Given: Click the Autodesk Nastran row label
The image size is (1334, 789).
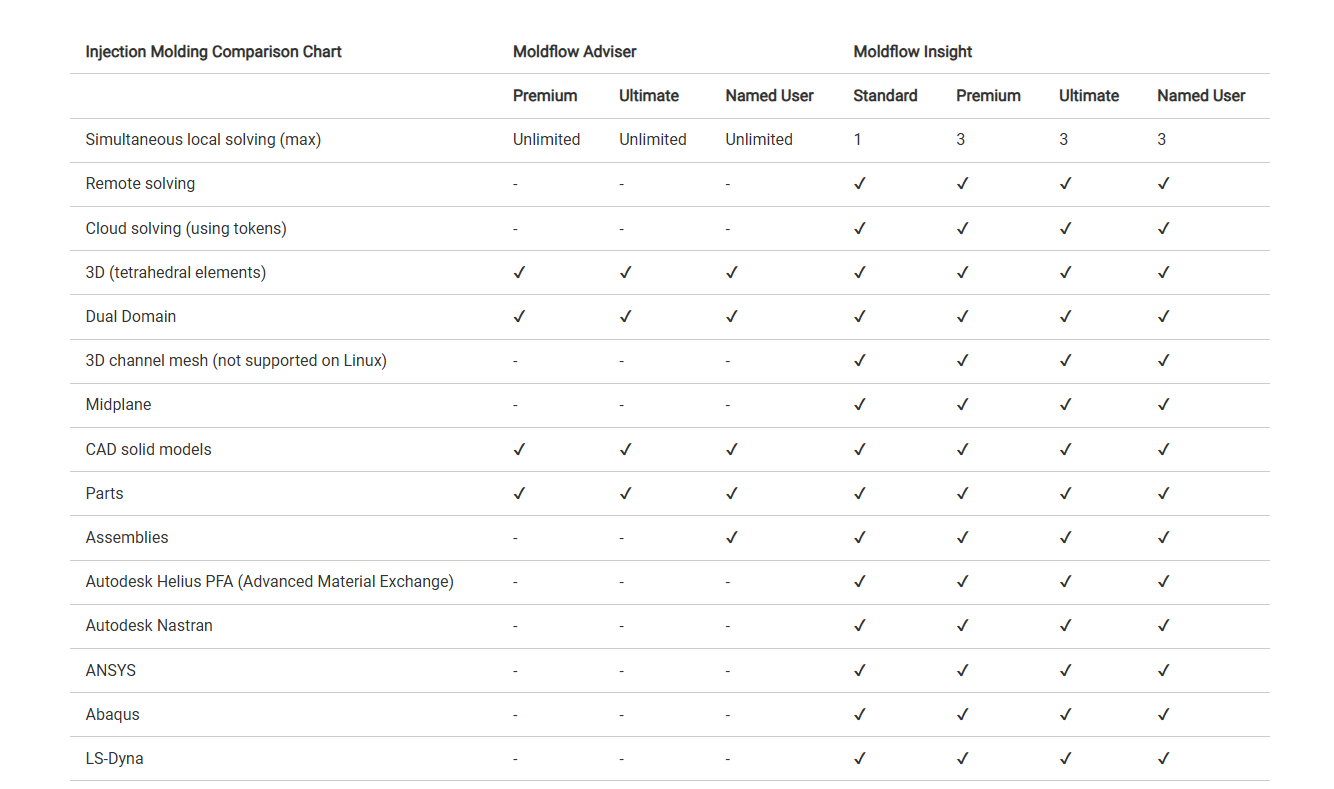Looking at the screenshot, I should click(149, 626).
